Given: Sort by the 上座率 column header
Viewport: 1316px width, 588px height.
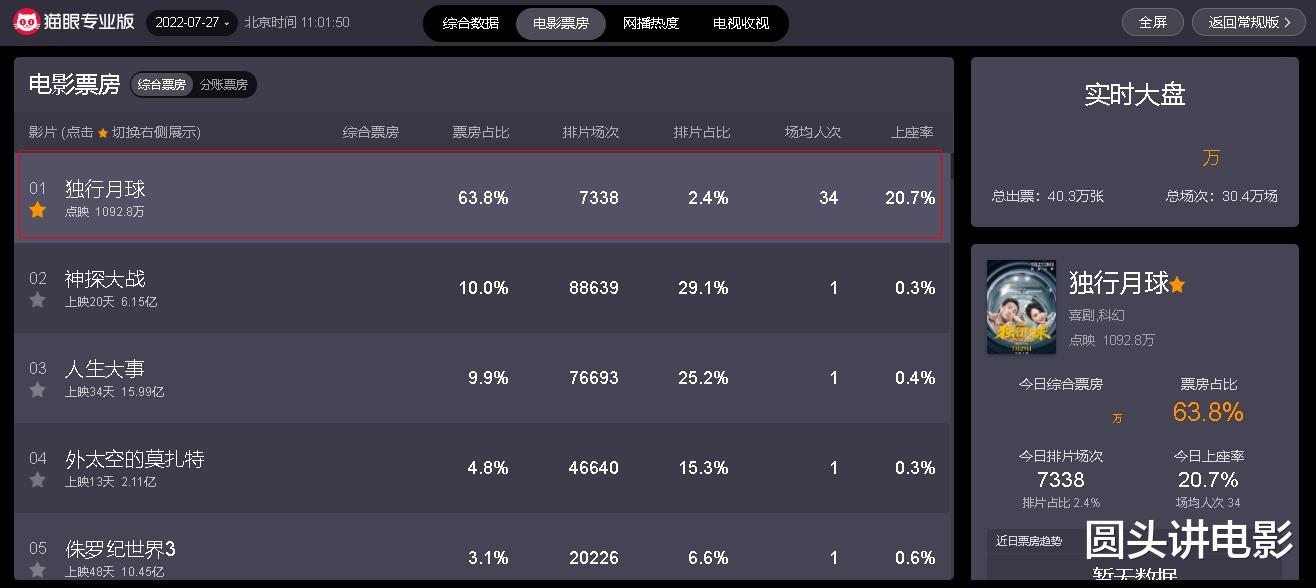Looking at the screenshot, I should [x=912, y=132].
